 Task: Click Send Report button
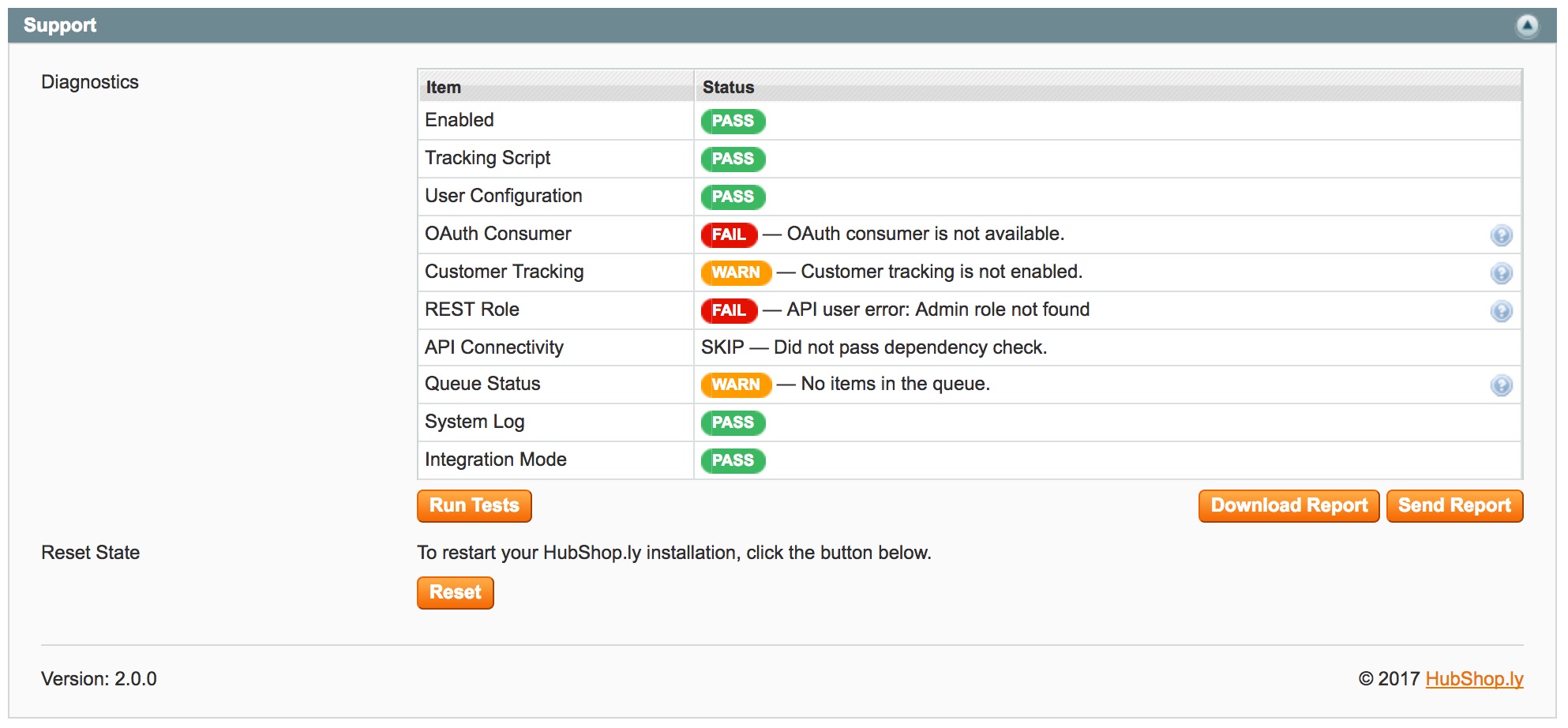[x=1454, y=506]
